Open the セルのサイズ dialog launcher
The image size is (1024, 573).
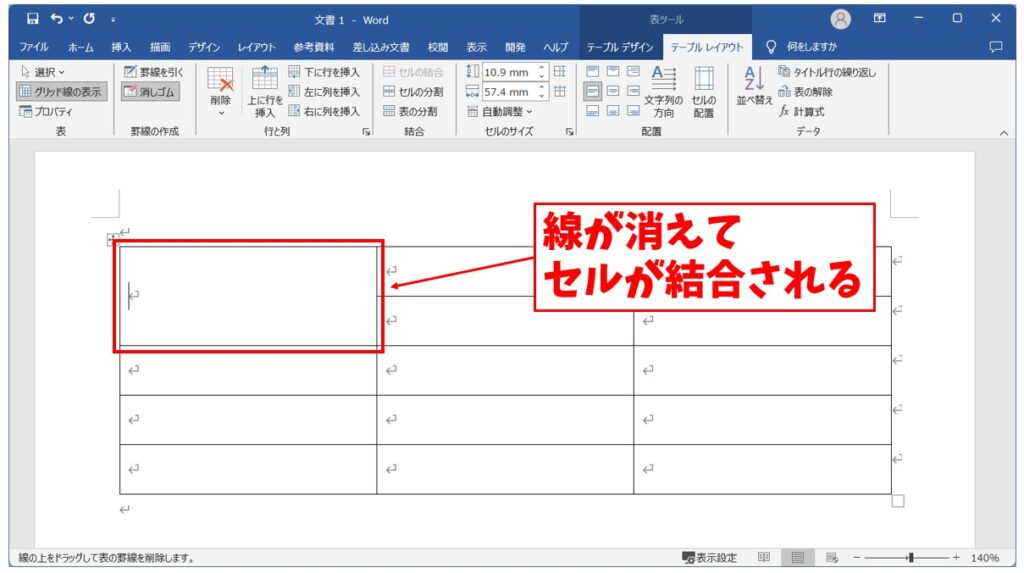[x=569, y=132]
